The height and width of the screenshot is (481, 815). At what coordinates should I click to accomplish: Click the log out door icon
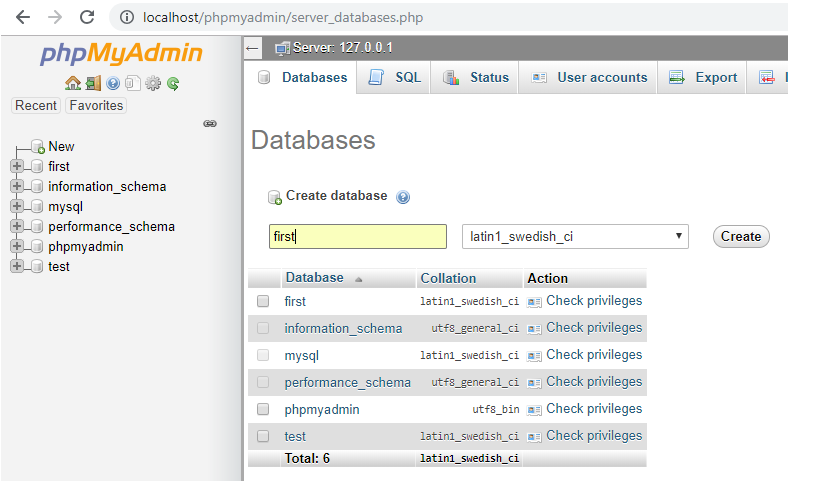[x=92, y=84]
